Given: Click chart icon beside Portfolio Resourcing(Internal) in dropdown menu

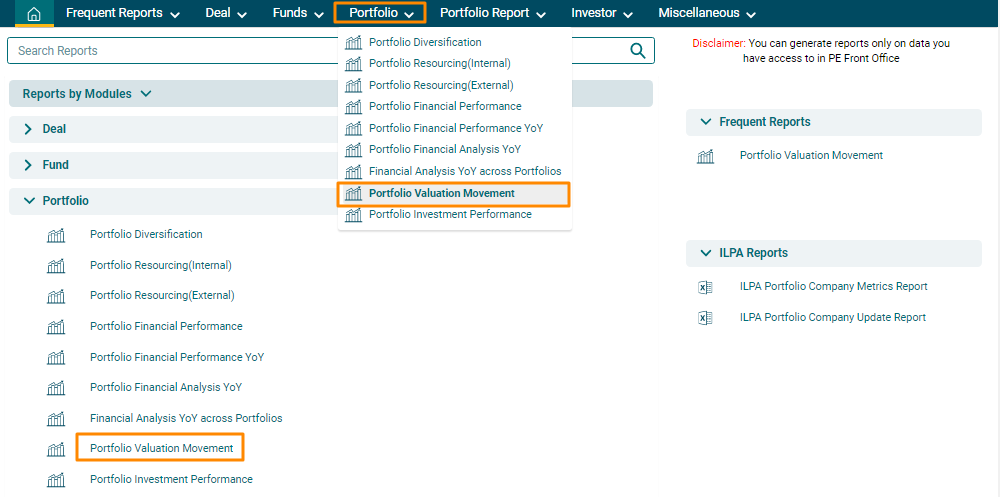Looking at the screenshot, I should coord(353,64).
